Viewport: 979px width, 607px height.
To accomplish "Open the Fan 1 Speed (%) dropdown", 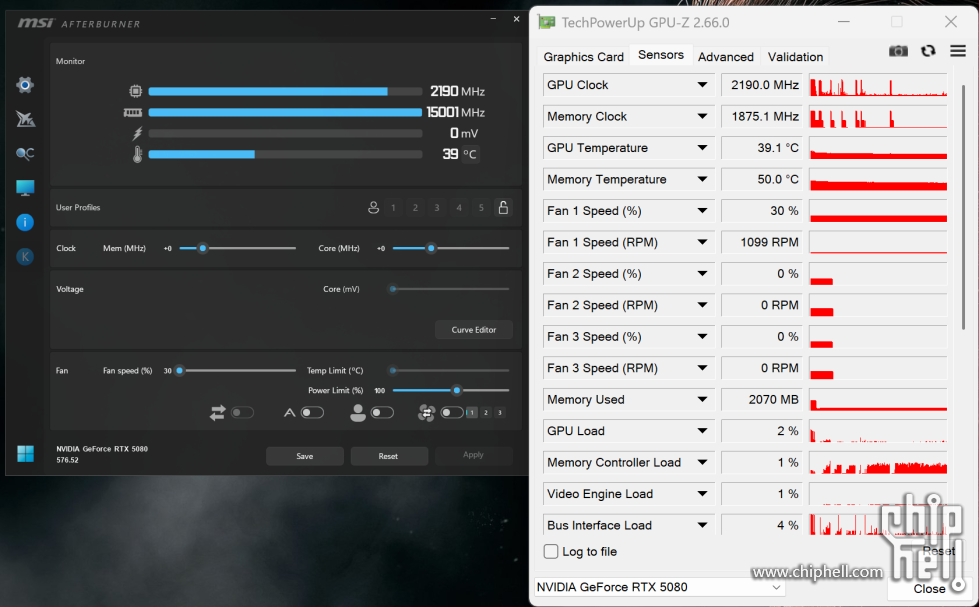I will (x=702, y=210).
